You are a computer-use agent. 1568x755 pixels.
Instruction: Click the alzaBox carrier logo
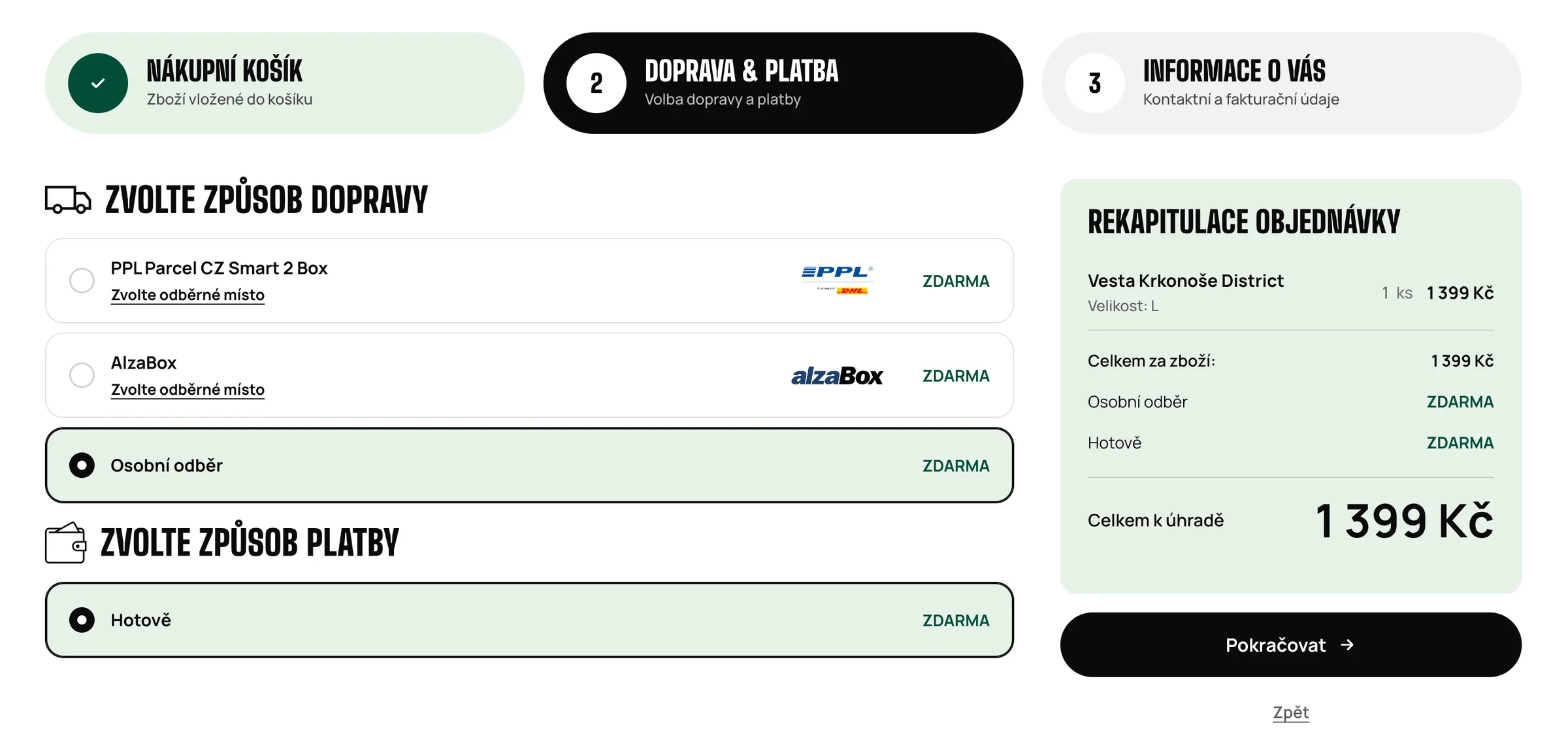coord(837,376)
